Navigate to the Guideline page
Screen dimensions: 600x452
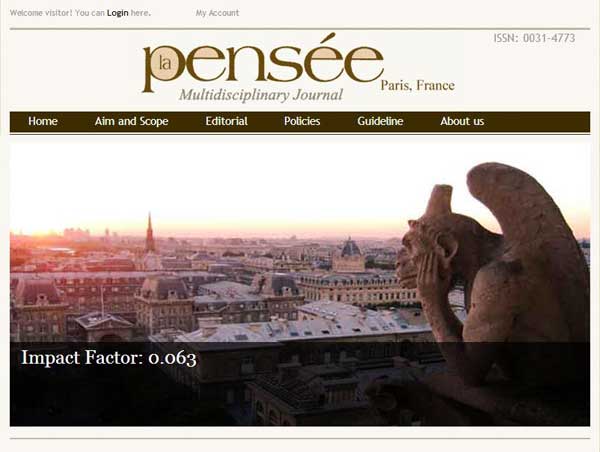(x=380, y=121)
